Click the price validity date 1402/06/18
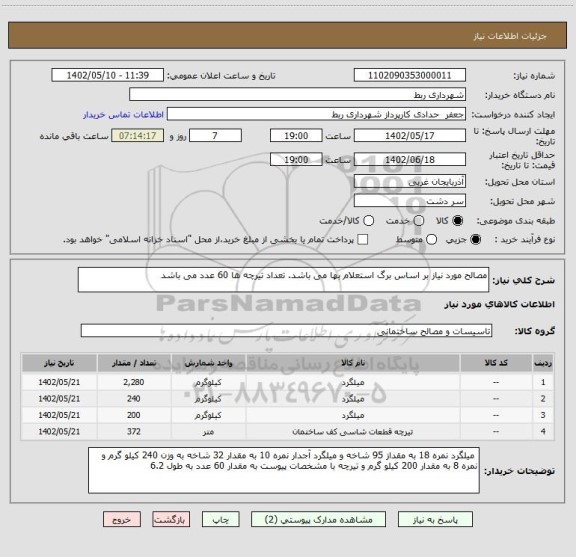Screen dimensions: 576x557 [x=410, y=159]
